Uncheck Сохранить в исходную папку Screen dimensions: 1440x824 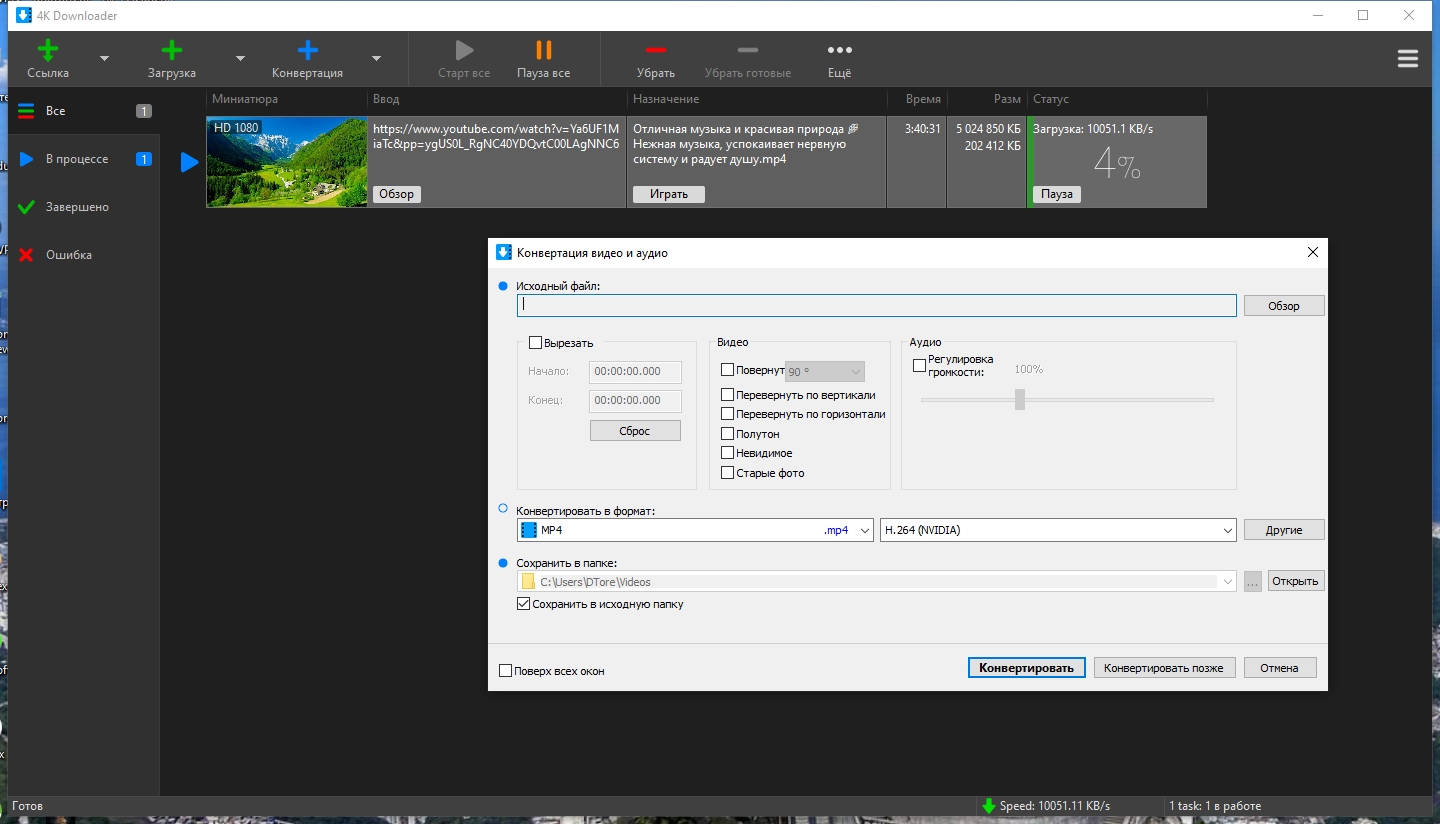tap(523, 604)
